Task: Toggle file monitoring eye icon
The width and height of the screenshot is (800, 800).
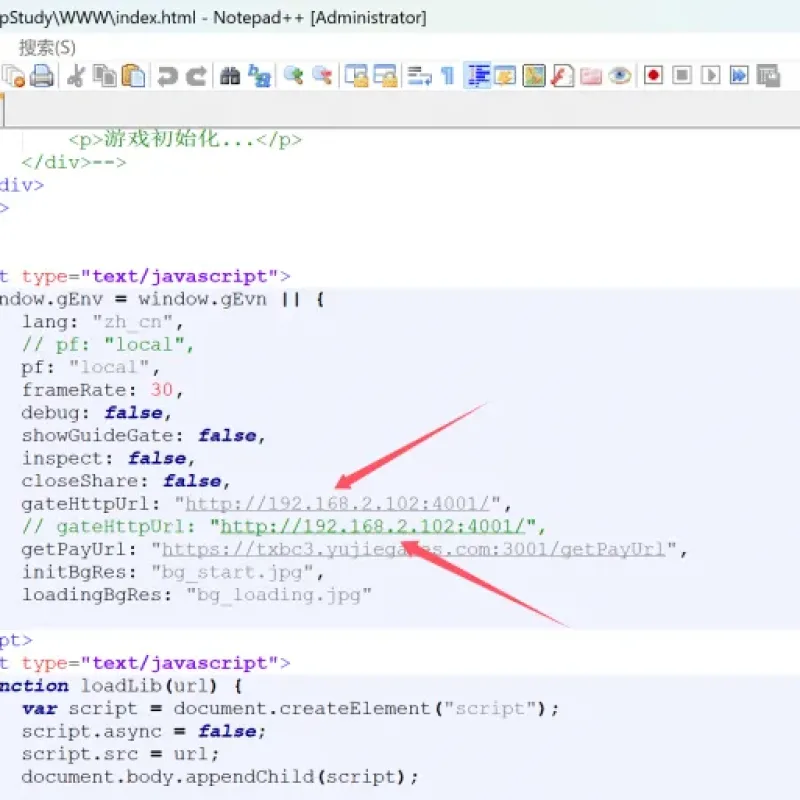Action: pos(619,76)
